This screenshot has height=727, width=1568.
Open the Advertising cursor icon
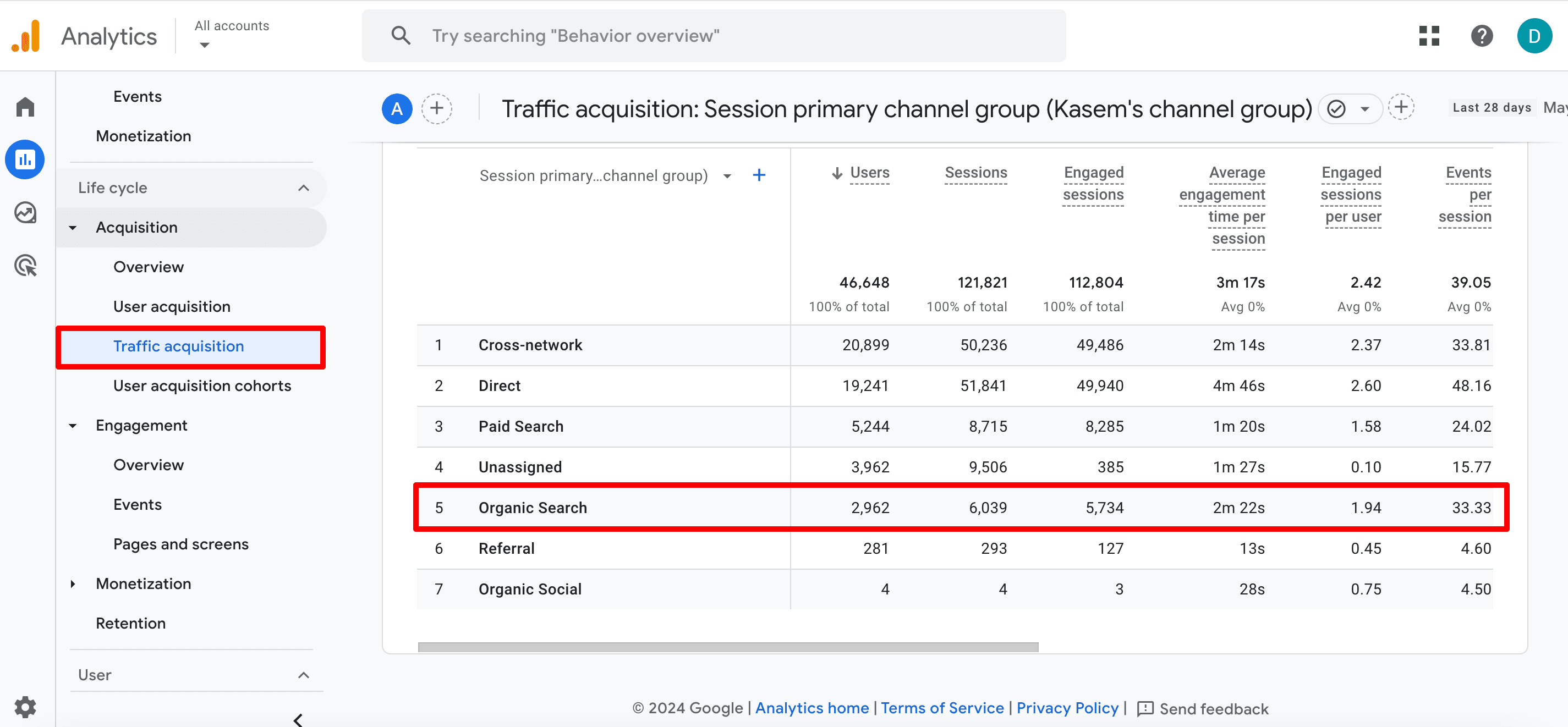(25, 266)
